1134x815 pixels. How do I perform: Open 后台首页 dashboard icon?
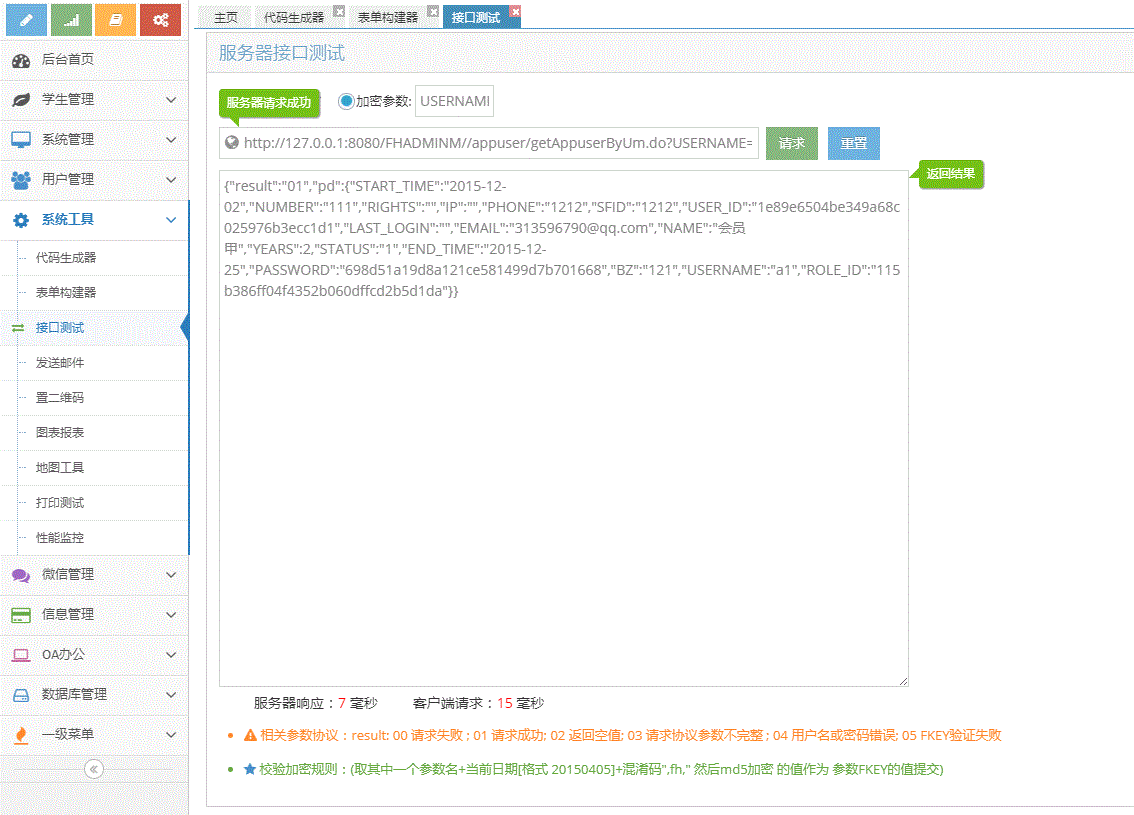click(x=21, y=60)
